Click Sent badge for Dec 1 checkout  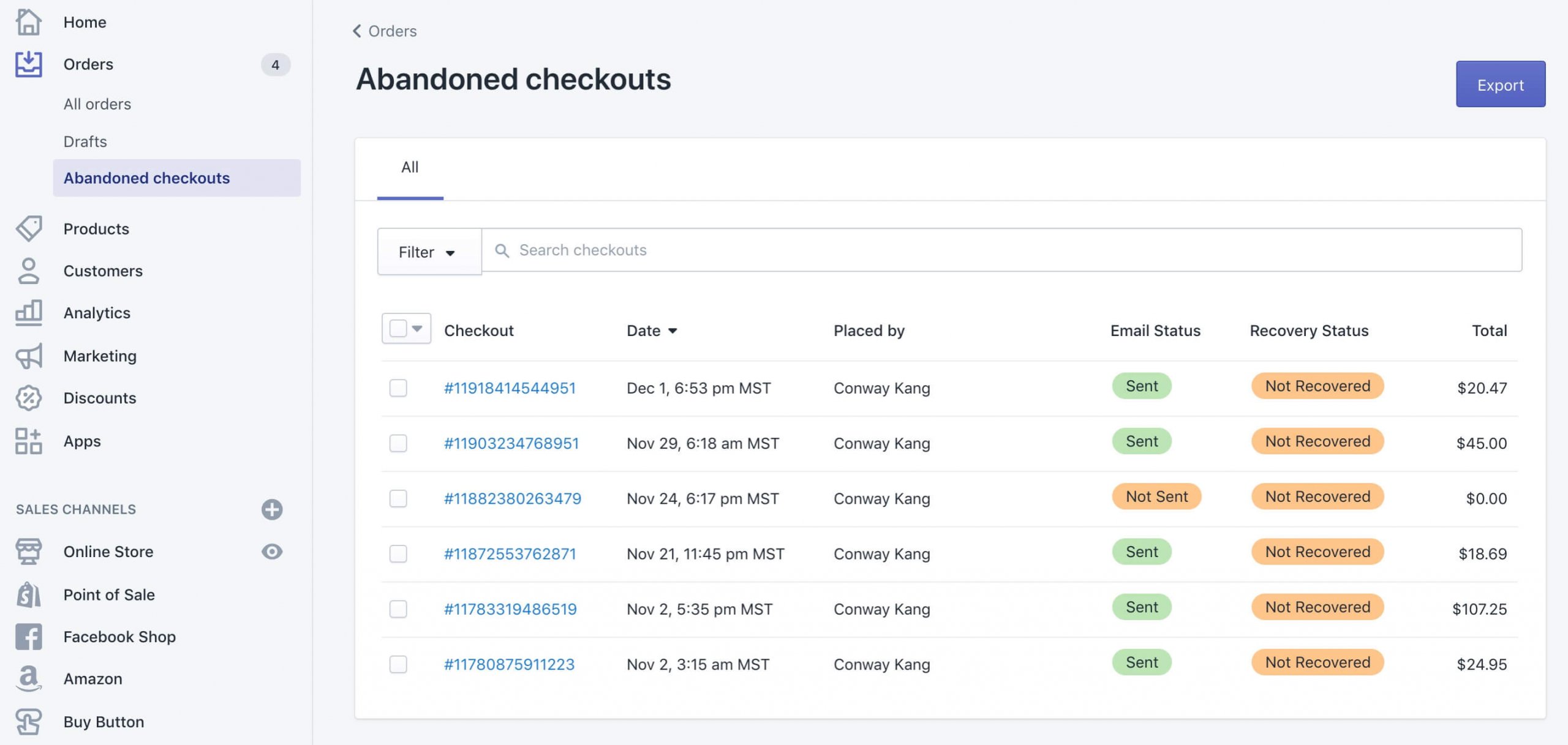[1142, 386]
